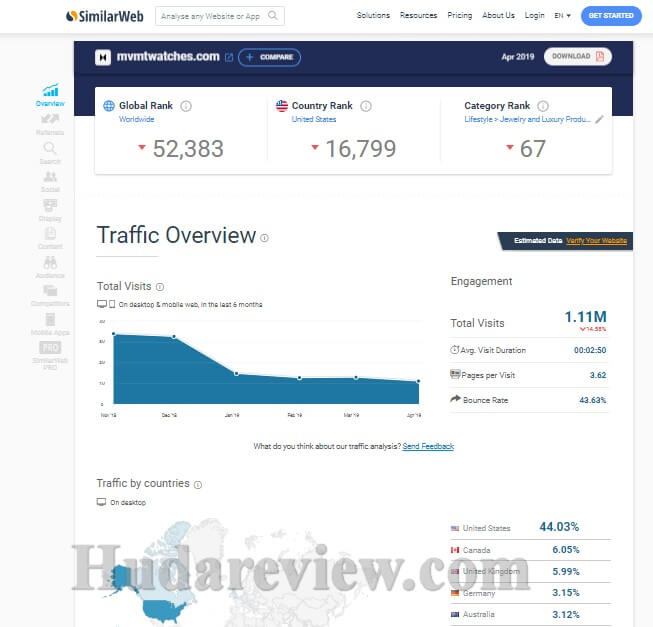Viewport: 653px width, 627px height.
Task: Click Category Rank info icon
Action: click(x=543, y=106)
